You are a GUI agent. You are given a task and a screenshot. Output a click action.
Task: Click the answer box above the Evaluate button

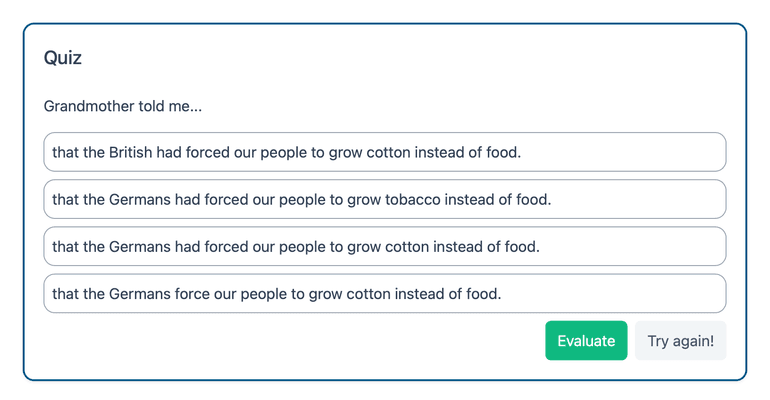pyautogui.click(x=385, y=293)
